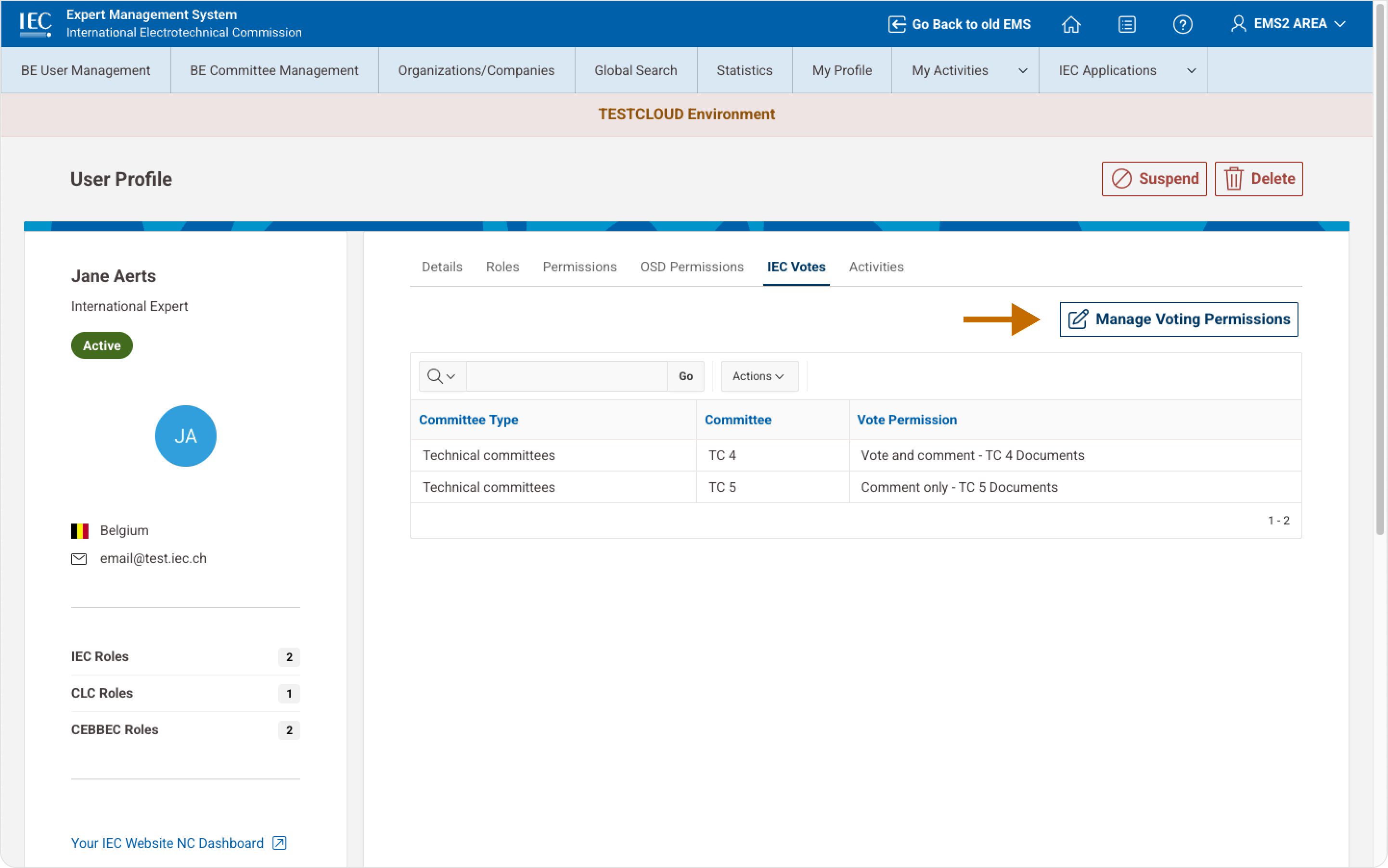
Task: Click the prohibition icon on Suspend button
Action: [1122, 179]
